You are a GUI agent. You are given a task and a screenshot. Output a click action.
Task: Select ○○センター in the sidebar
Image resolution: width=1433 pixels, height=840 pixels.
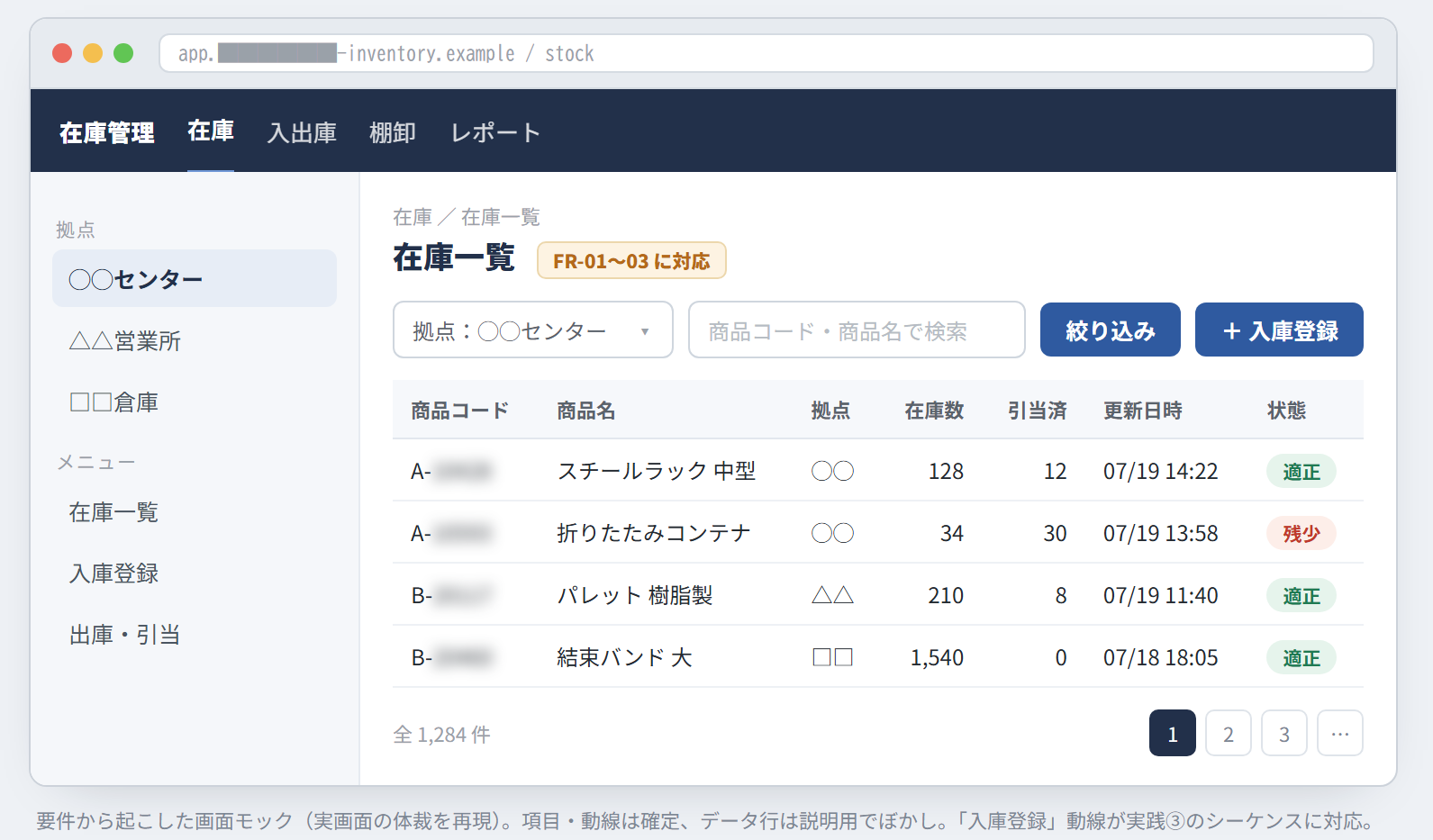pyautogui.click(x=195, y=278)
